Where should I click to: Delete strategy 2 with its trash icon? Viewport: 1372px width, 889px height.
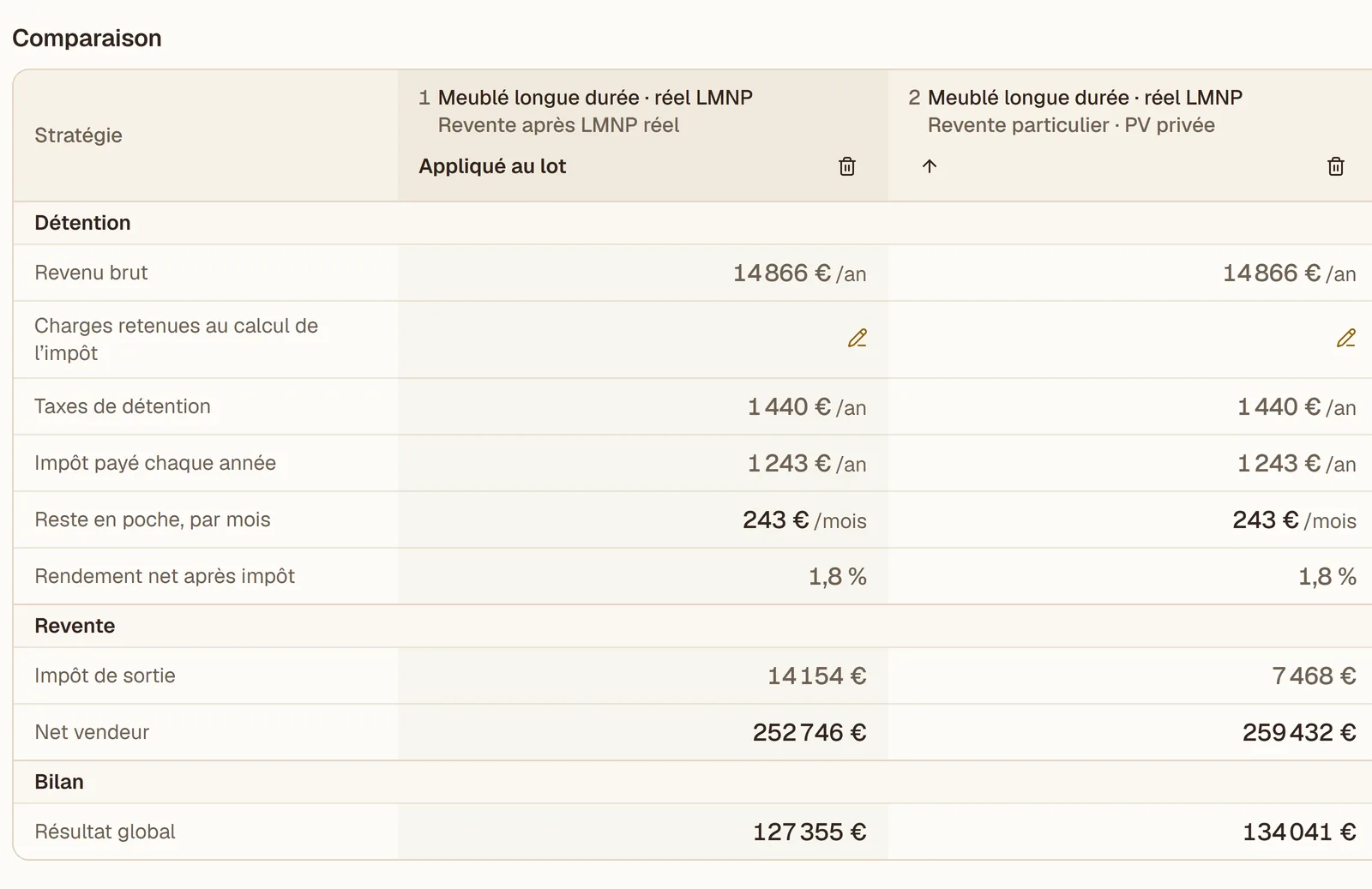(1336, 166)
